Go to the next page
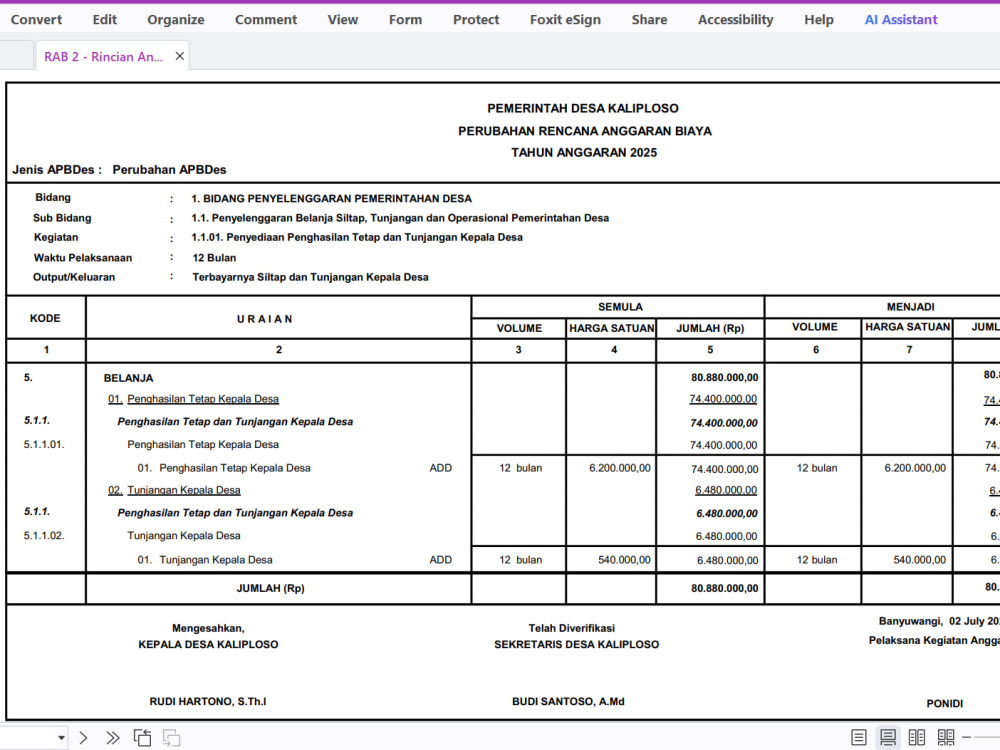 [84, 738]
